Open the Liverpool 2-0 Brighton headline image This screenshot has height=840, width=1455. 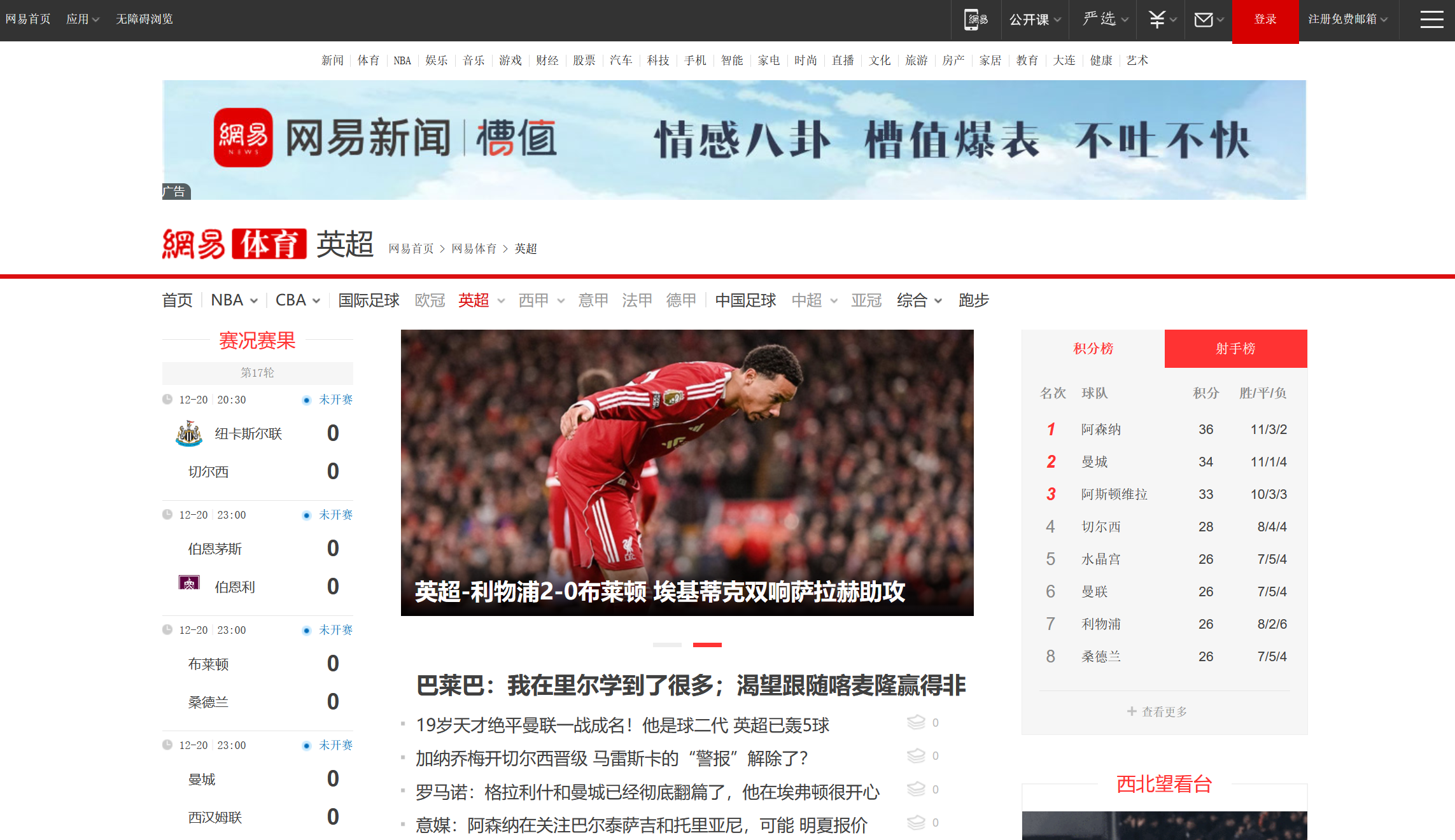tap(687, 472)
